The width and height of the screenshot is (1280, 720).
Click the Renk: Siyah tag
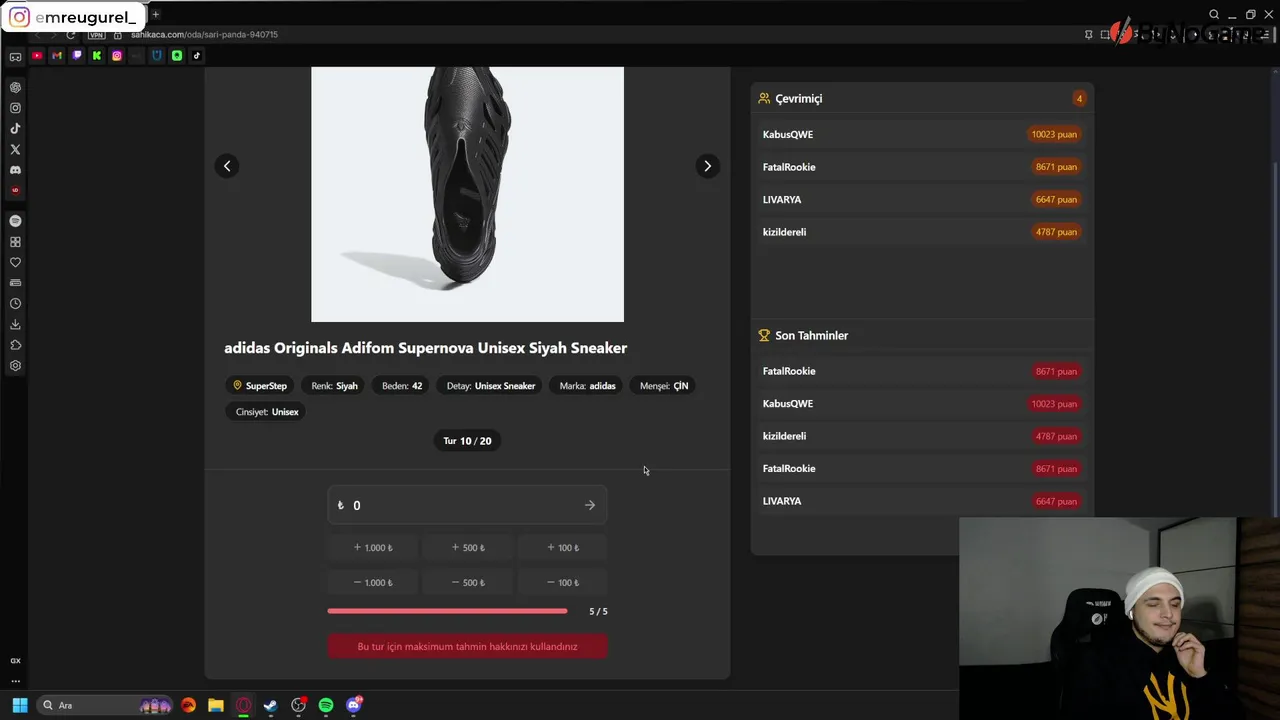coord(334,386)
